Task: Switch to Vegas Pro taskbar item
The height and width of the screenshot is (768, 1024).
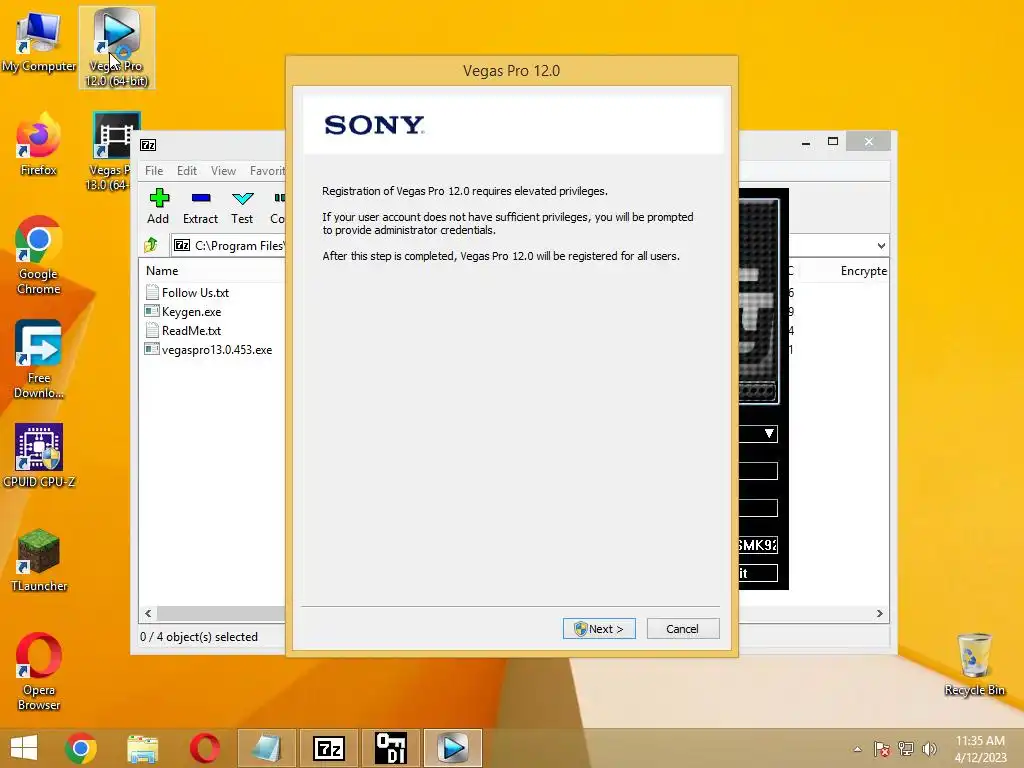Action: [x=453, y=748]
